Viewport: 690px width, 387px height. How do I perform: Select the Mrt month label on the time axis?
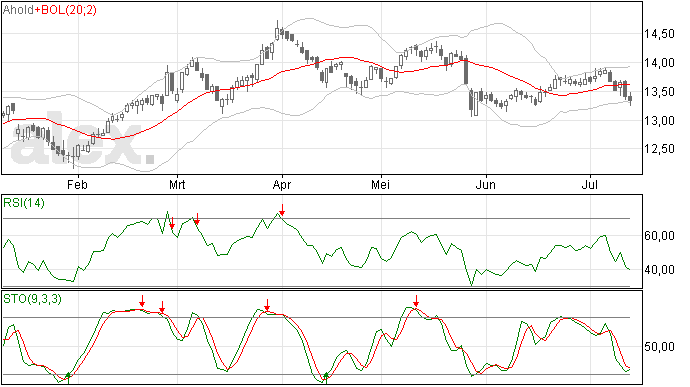(177, 185)
